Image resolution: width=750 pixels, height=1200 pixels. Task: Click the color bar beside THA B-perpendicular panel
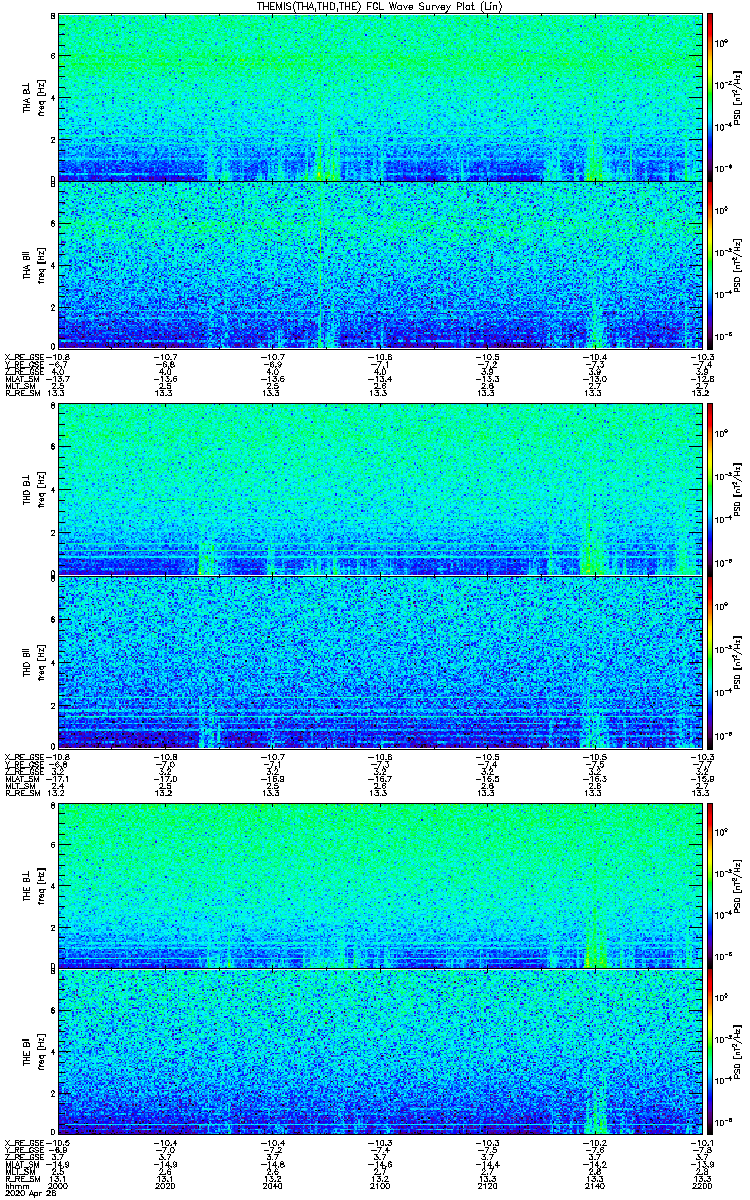click(710, 97)
